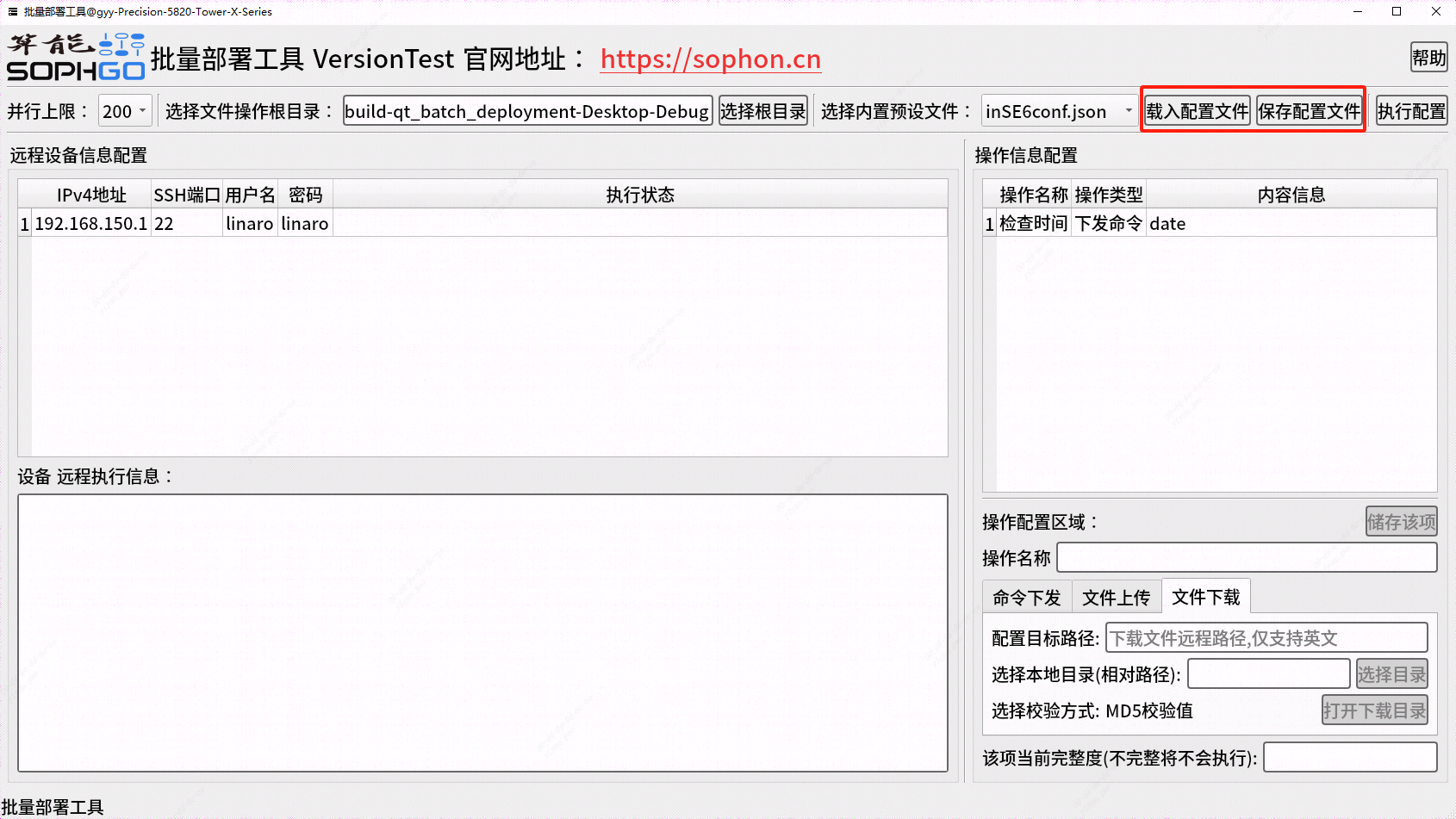
Task: Select the 文件上传 tab
Action: click(x=1116, y=597)
